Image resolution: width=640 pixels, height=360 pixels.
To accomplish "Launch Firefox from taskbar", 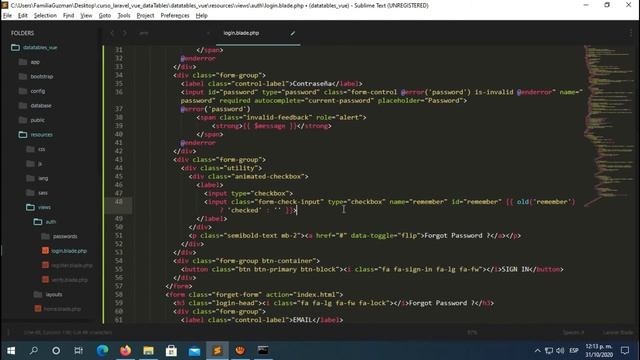I will 125,350.
